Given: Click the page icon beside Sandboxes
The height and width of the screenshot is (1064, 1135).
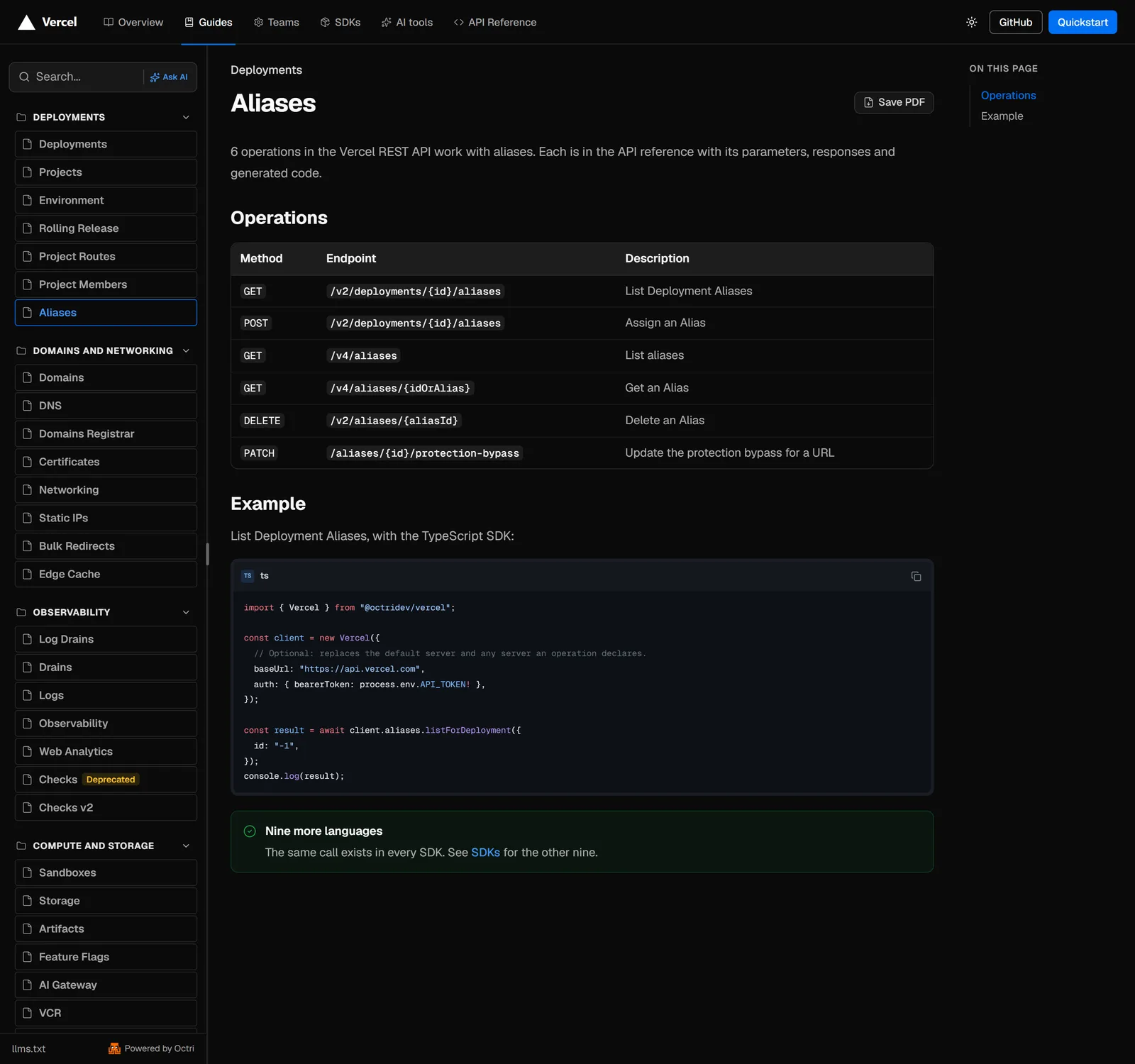Looking at the screenshot, I should (28, 872).
